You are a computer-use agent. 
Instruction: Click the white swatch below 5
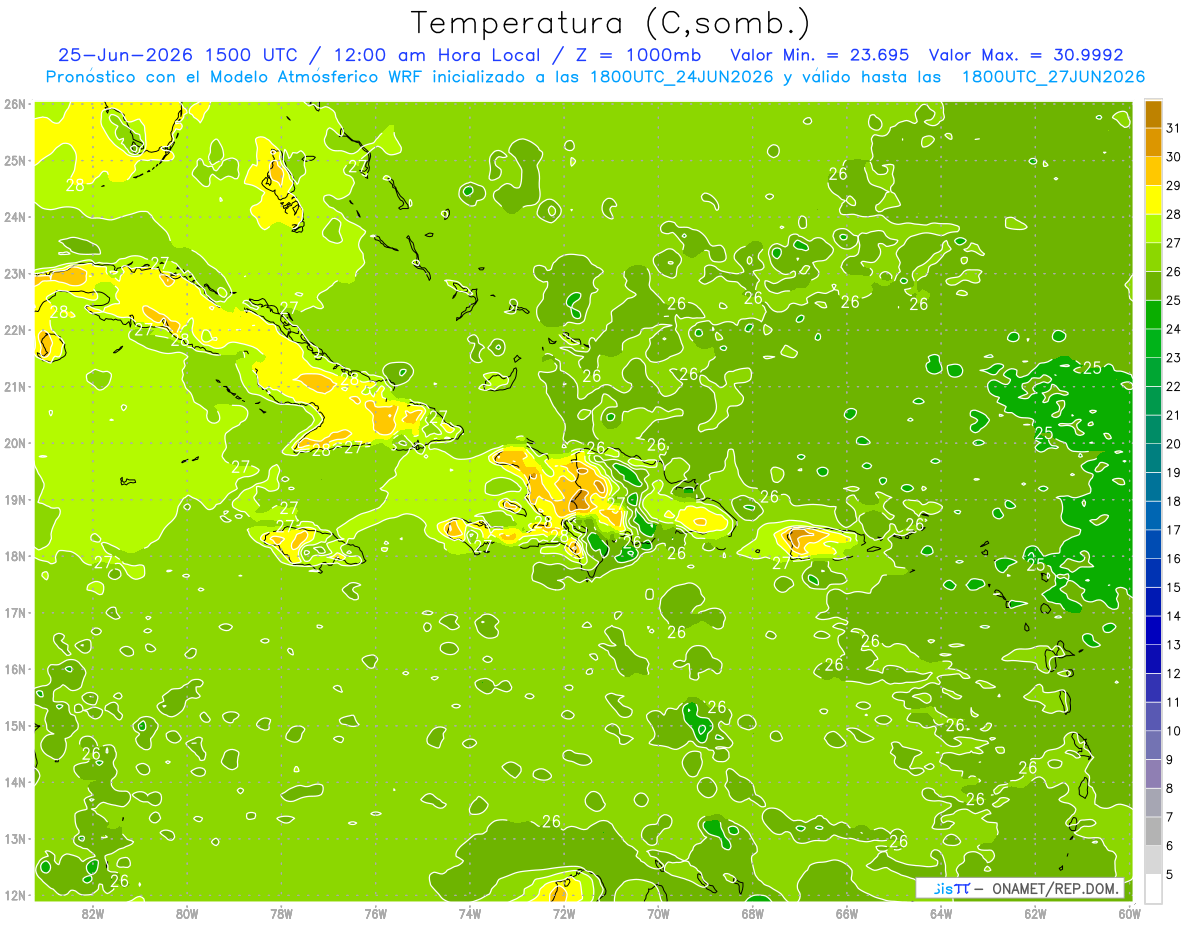1153,888
